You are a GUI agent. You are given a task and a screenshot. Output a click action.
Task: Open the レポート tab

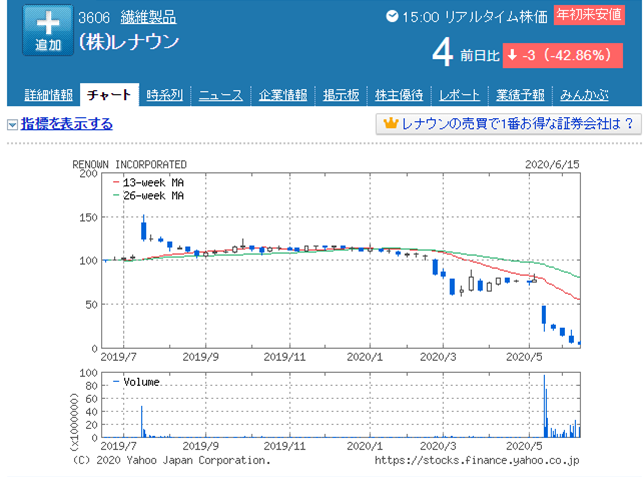[459, 95]
